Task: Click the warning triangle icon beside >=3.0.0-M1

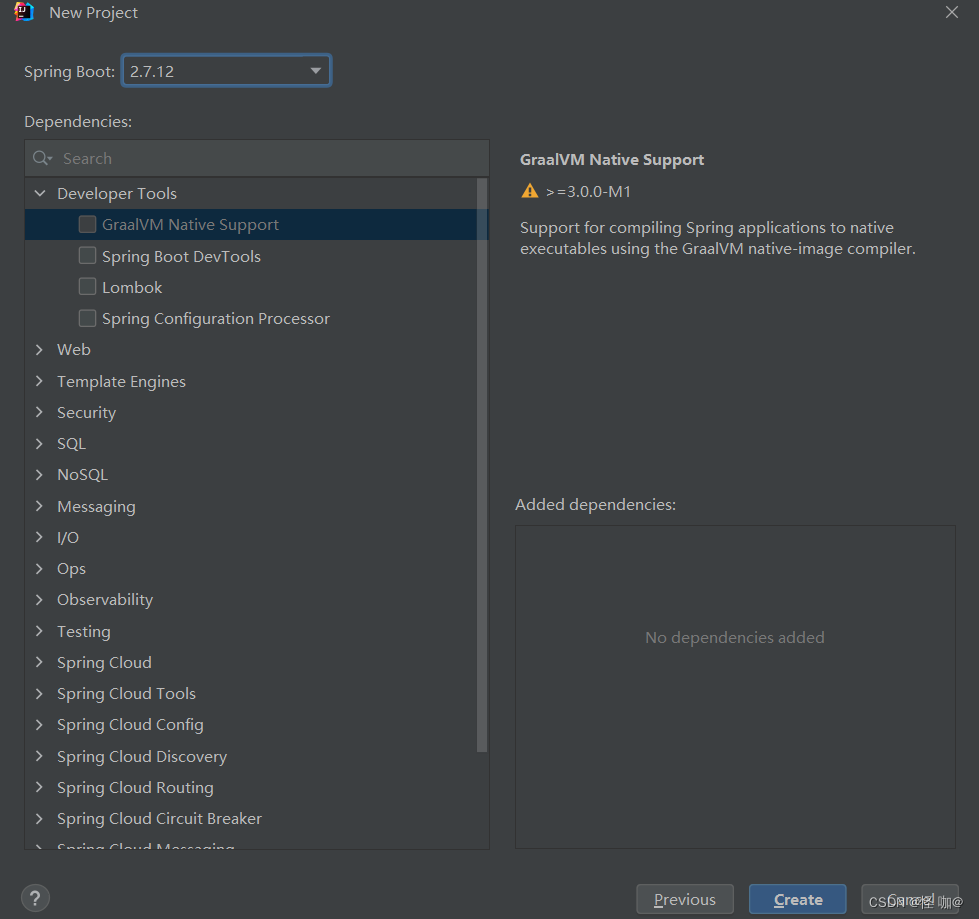Action: (x=529, y=191)
